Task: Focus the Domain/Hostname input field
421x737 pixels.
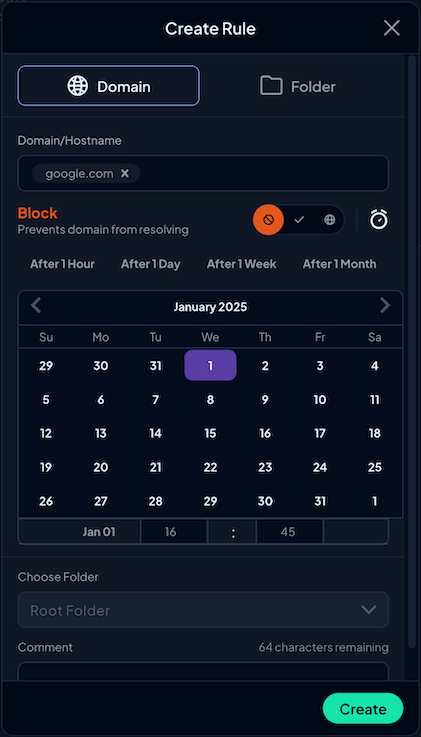Action: pyautogui.click(x=203, y=173)
